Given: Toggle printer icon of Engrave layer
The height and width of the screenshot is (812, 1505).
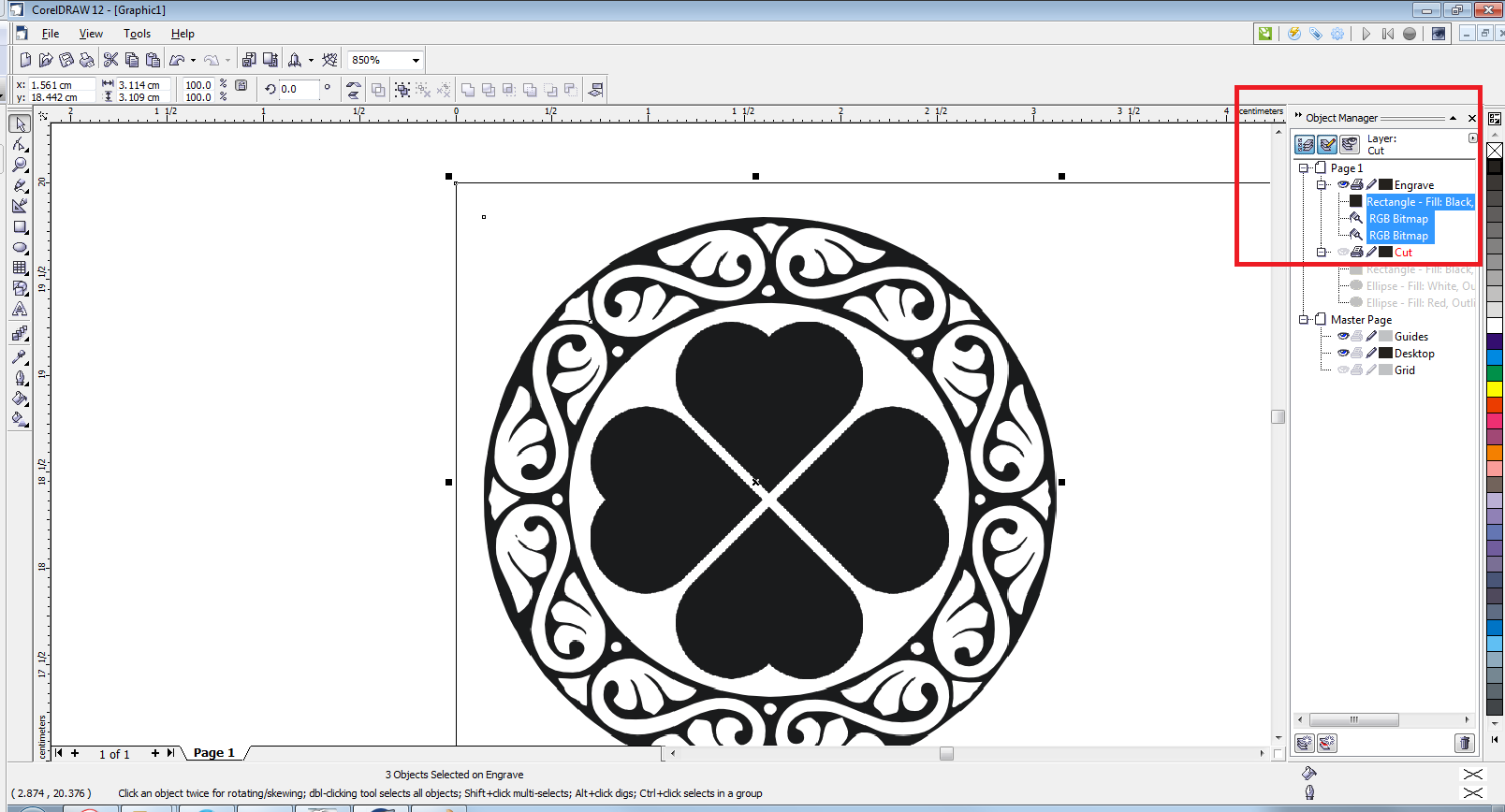Looking at the screenshot, I should [1357, 184].
